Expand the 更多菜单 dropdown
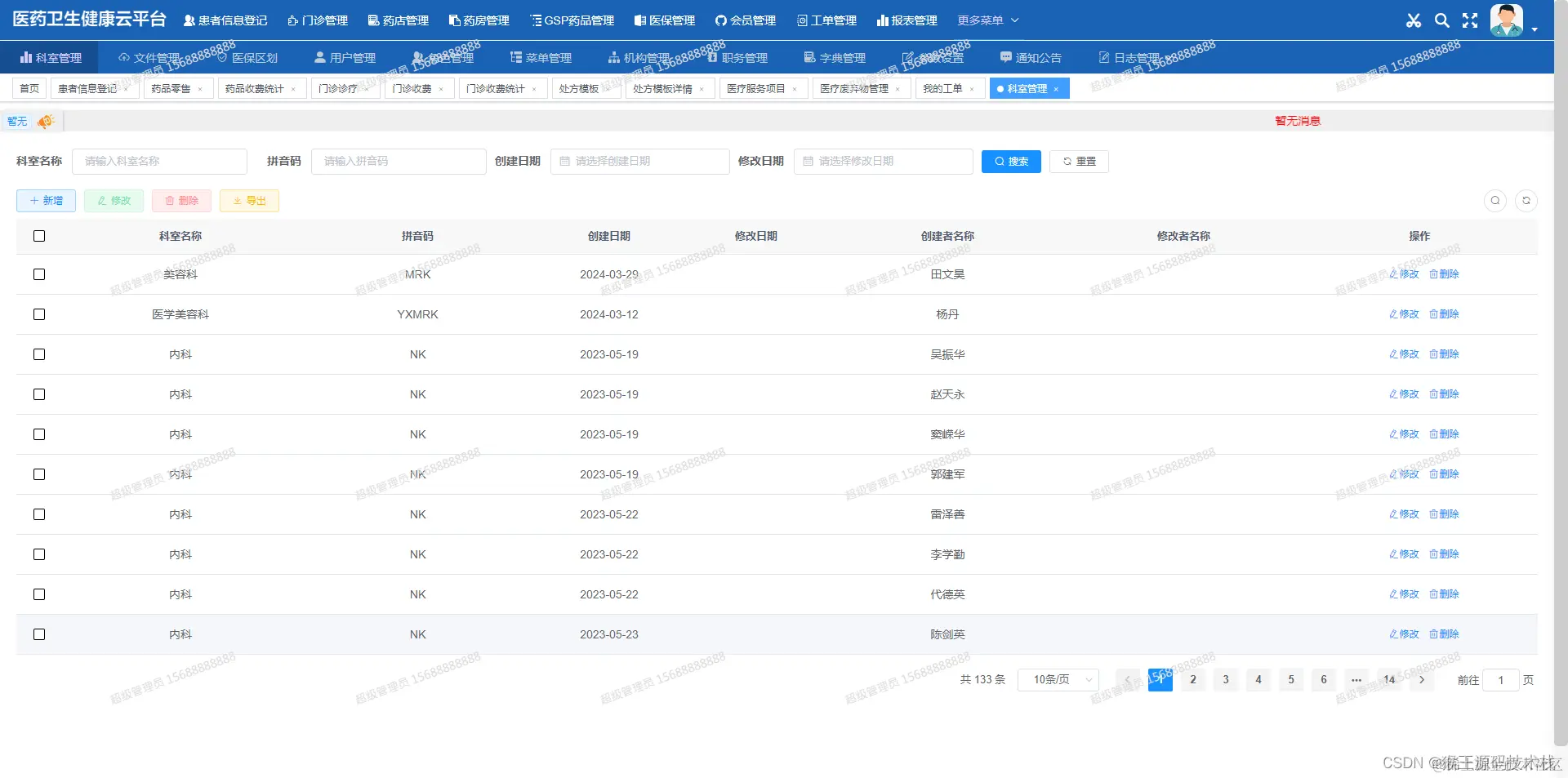Viewport: 1568px width, 778px height. [x=988, y=20]
